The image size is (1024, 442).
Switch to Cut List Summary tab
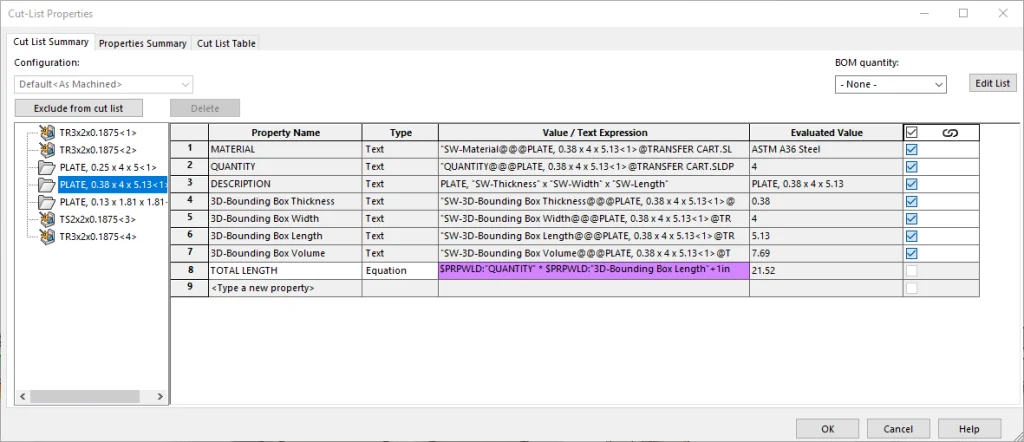tap(51, 42)
